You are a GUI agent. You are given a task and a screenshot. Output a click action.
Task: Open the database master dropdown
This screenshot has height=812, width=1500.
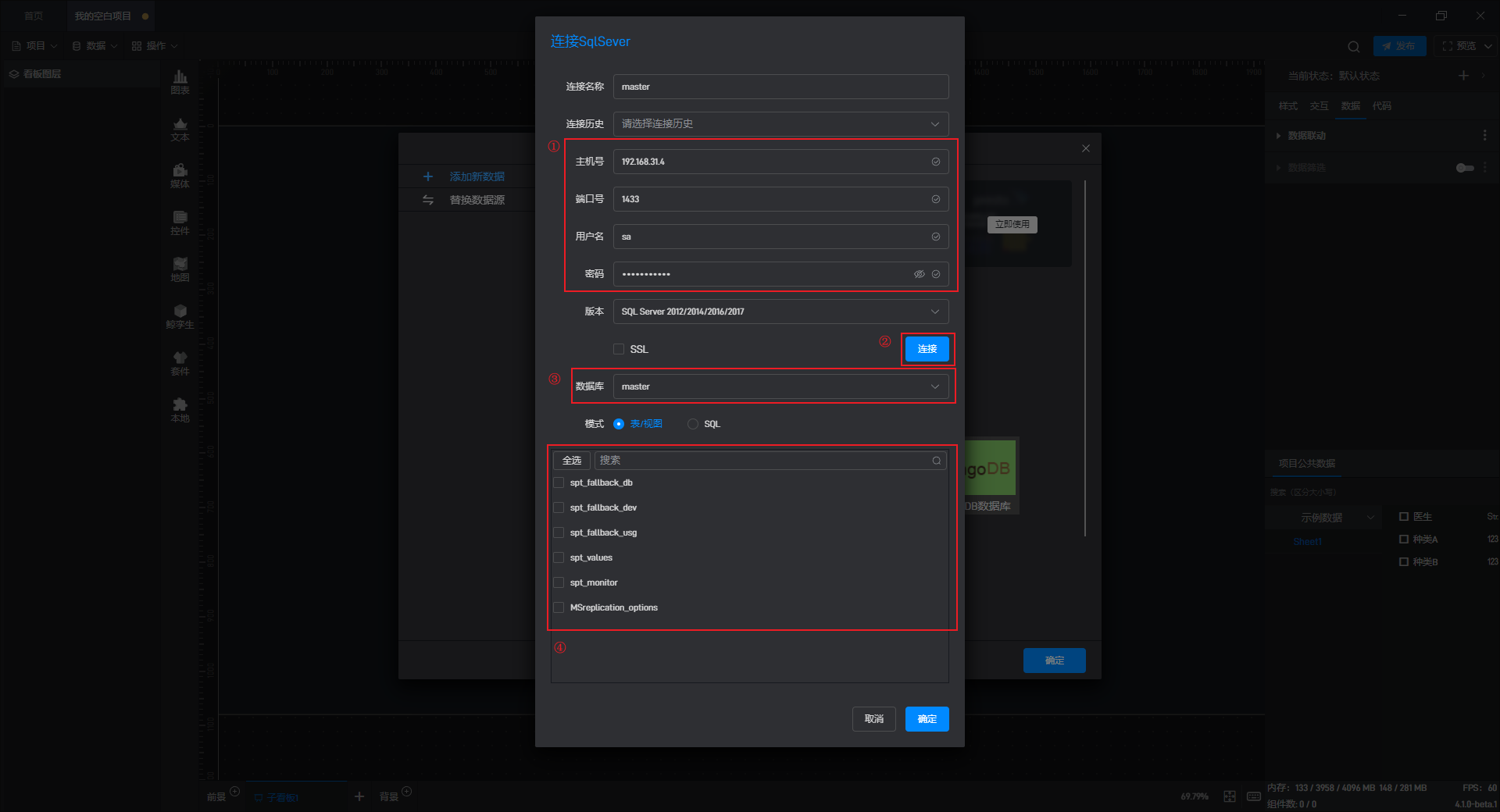click(780, 386)
